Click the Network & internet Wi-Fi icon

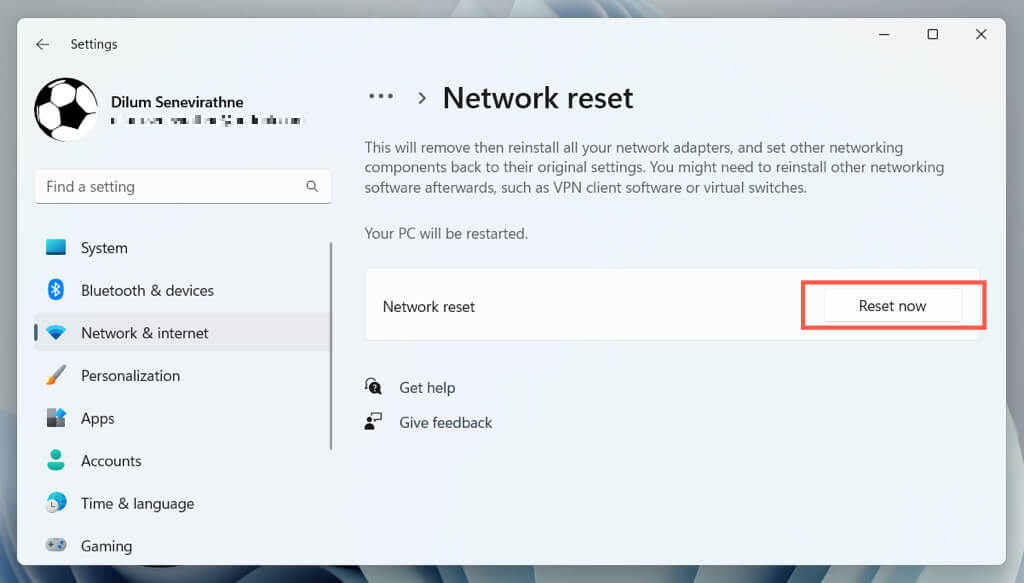[56, 333]
